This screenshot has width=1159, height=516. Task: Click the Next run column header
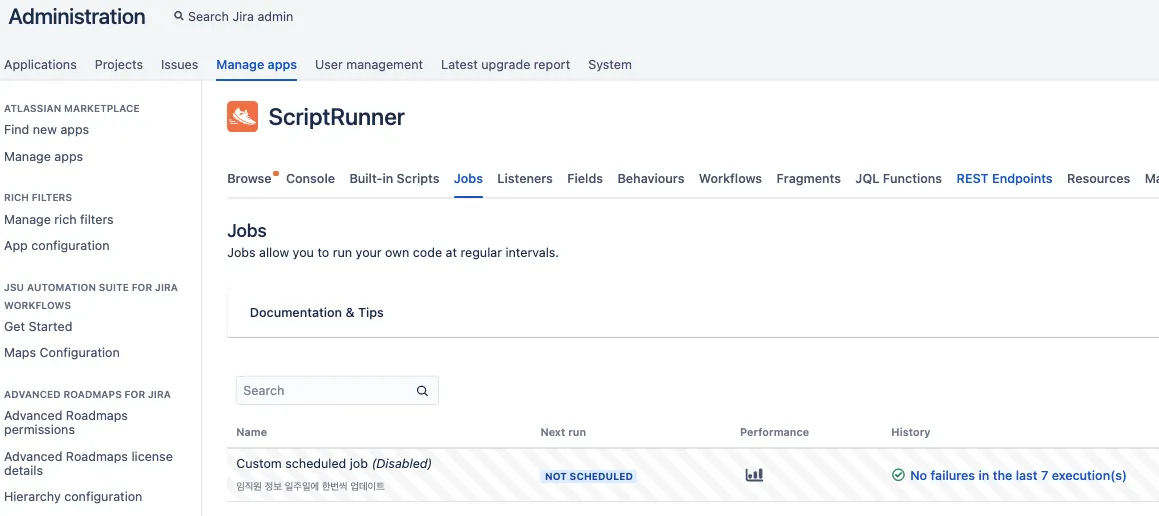click(563, 432)
